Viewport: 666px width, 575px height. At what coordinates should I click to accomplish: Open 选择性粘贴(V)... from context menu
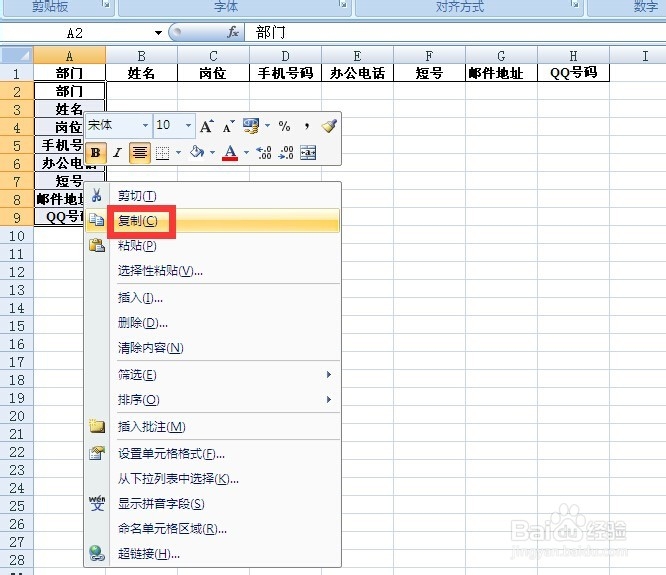point(212,271)
